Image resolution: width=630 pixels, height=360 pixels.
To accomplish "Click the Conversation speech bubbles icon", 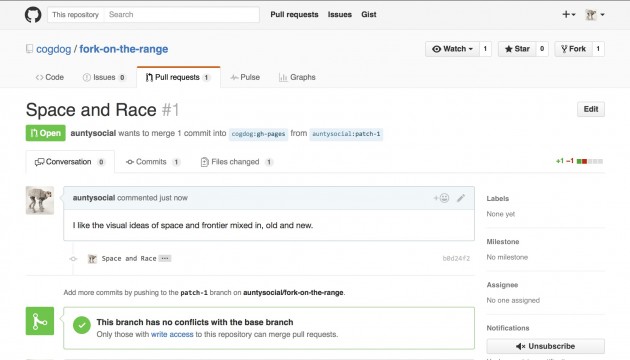I will [x=39, y=162].
